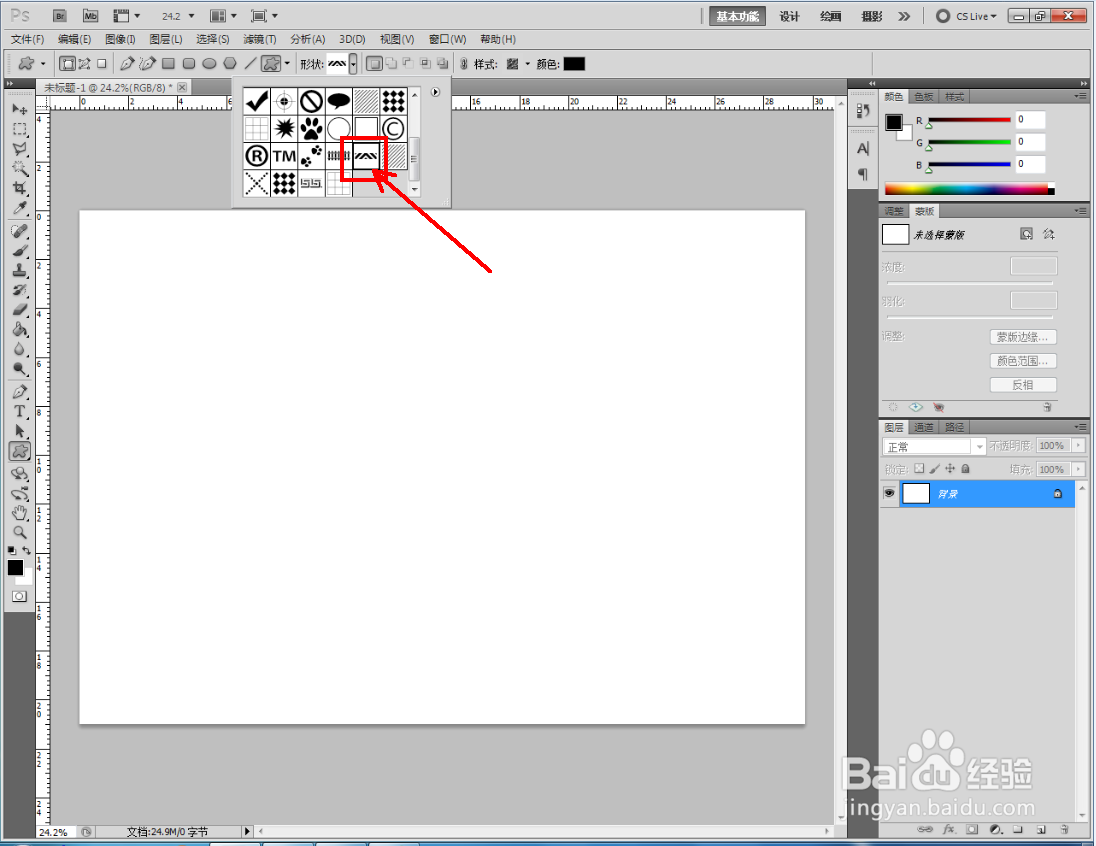Open the 图像(I) menu
Screen dimensions: 1096x846
(x=120, y=39)
